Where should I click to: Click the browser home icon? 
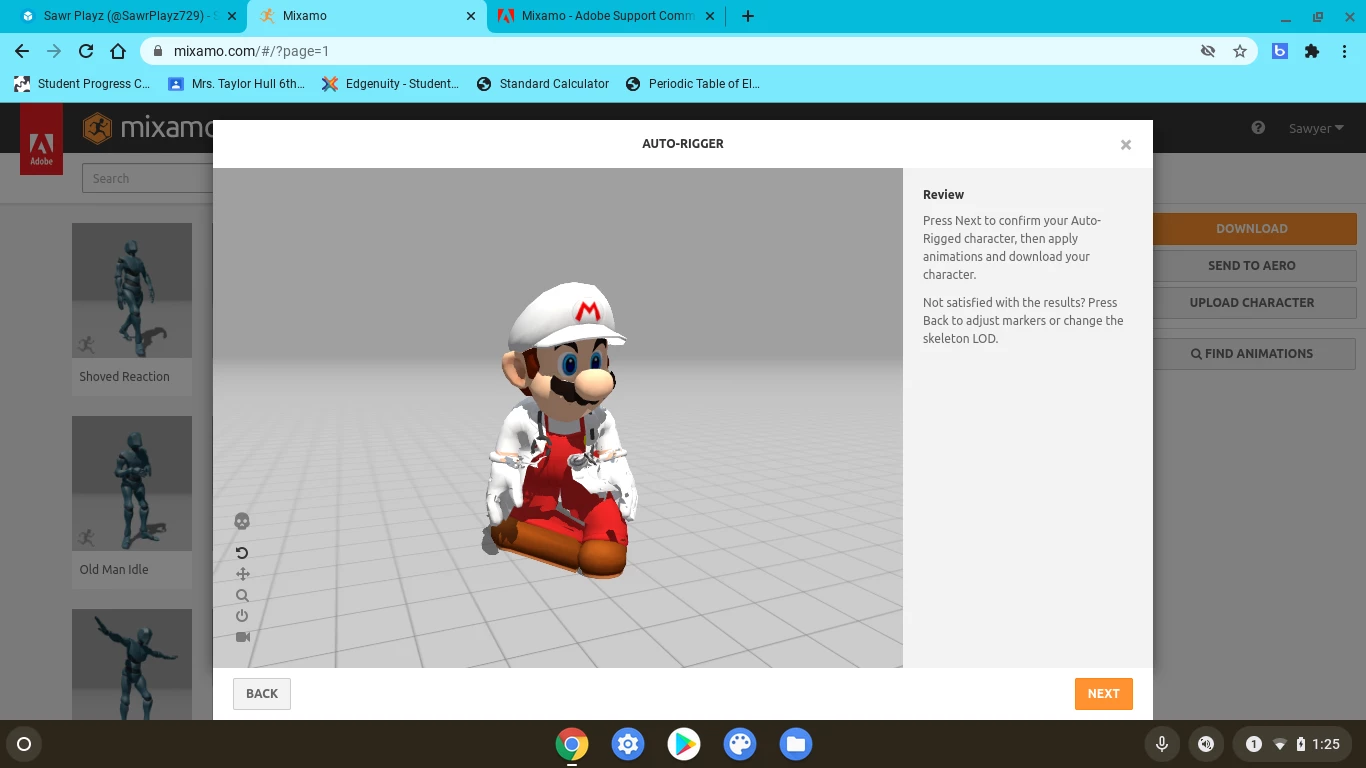coord(118,51)
